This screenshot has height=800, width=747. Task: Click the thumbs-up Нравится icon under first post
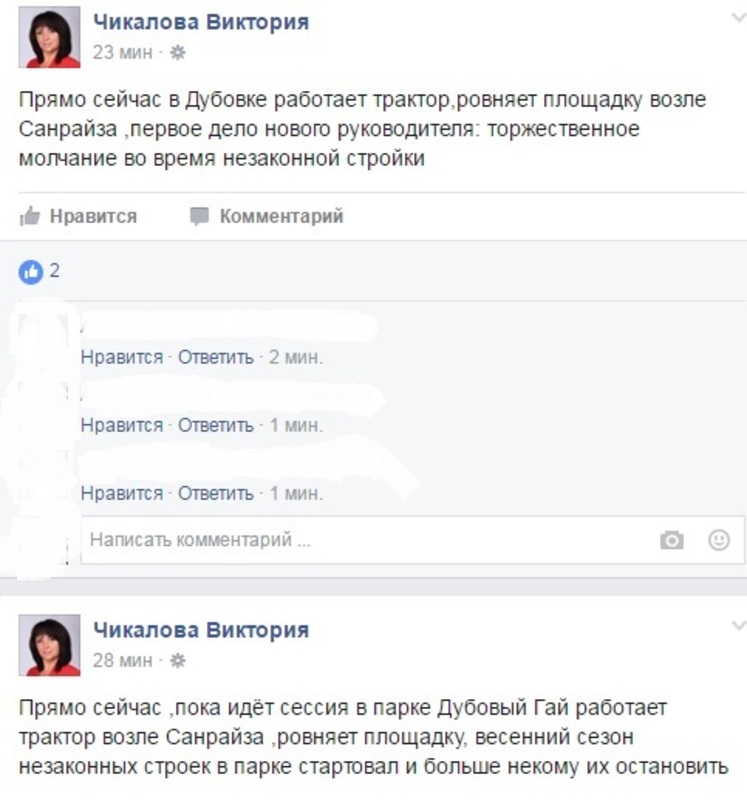click(30, 216)
